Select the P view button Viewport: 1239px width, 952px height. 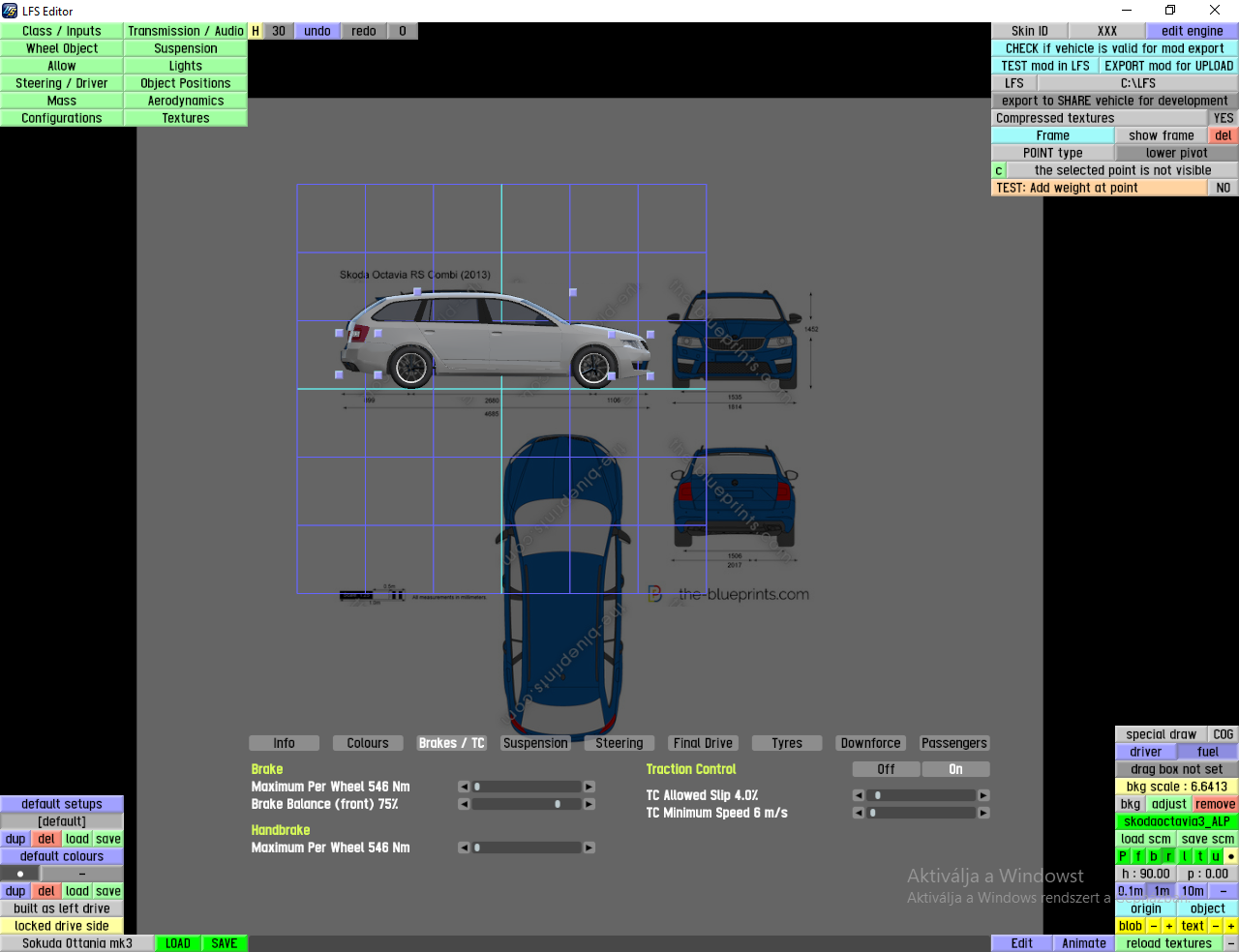tap(1123, 856)
